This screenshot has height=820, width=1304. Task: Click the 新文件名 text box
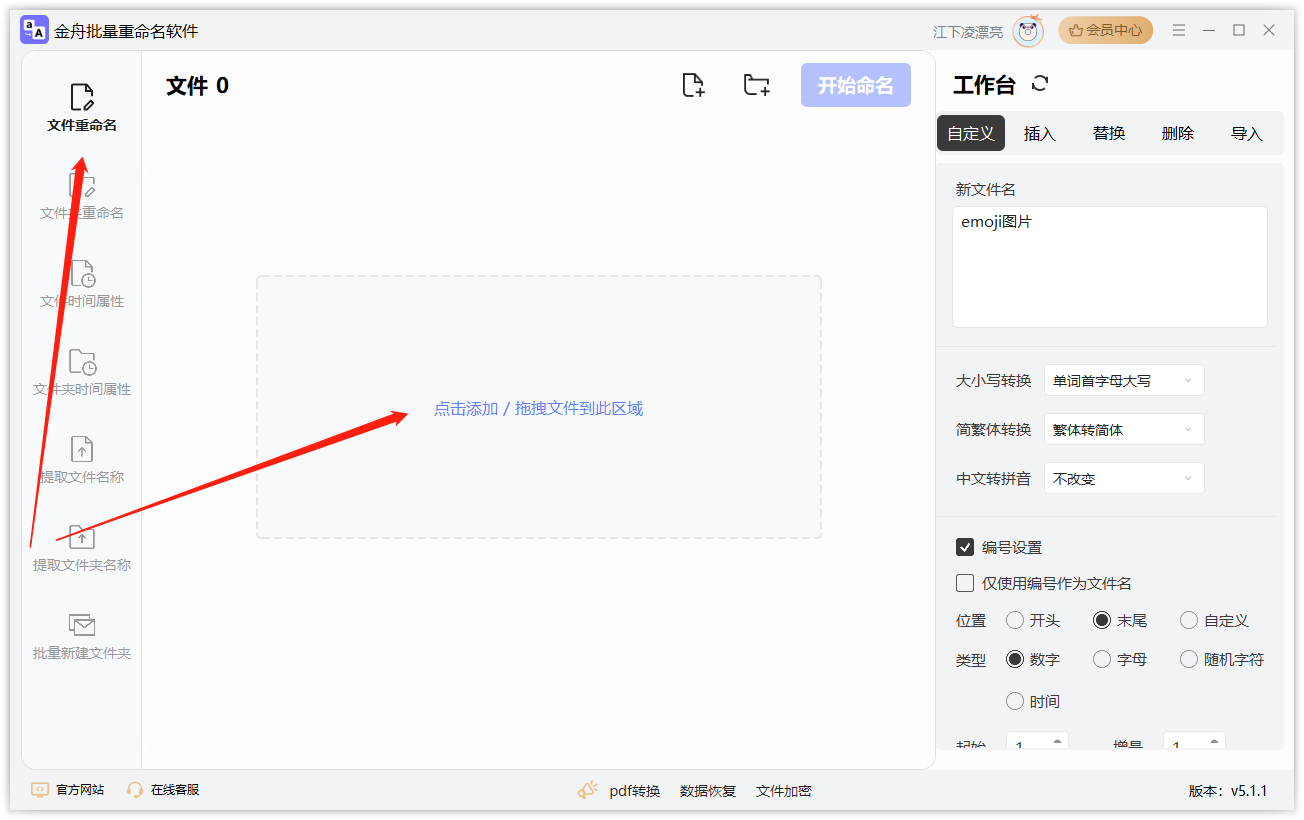click(1110, 267)
